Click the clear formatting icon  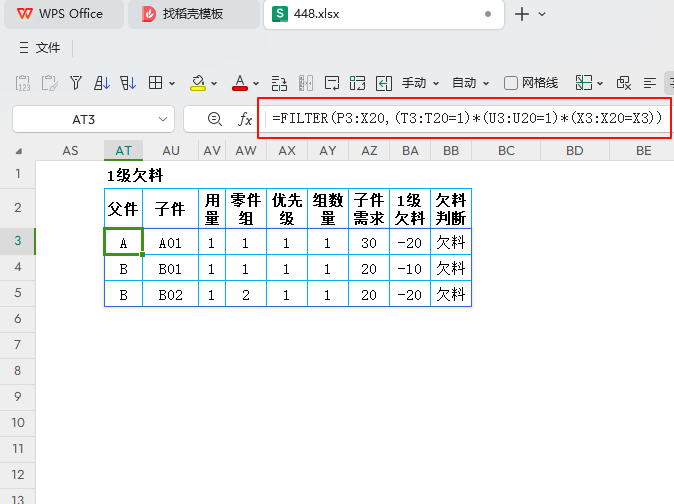click(x=624, y=82)
